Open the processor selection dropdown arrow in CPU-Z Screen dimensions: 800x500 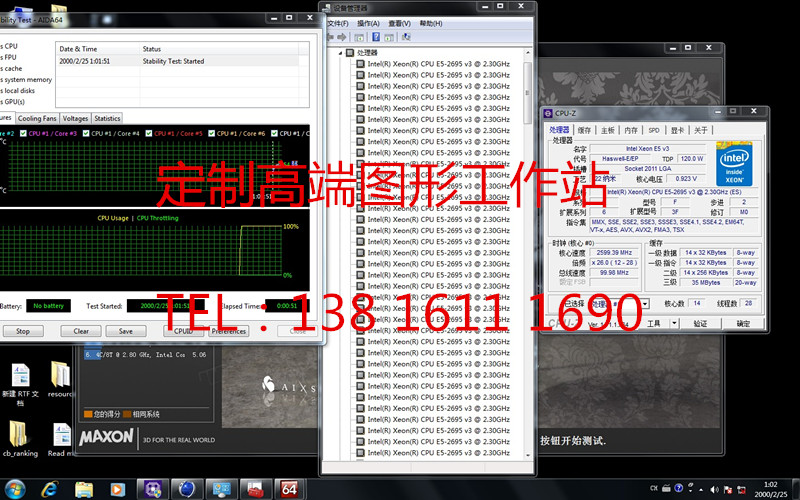pyautogui.click(x=645, y=304)
